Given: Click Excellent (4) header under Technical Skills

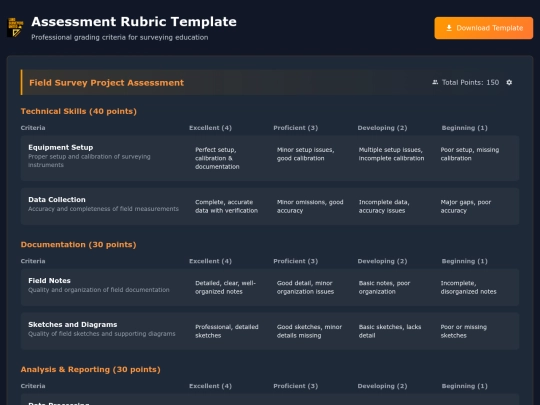Looking at the screenshot, I should click(x=210, y=128).
